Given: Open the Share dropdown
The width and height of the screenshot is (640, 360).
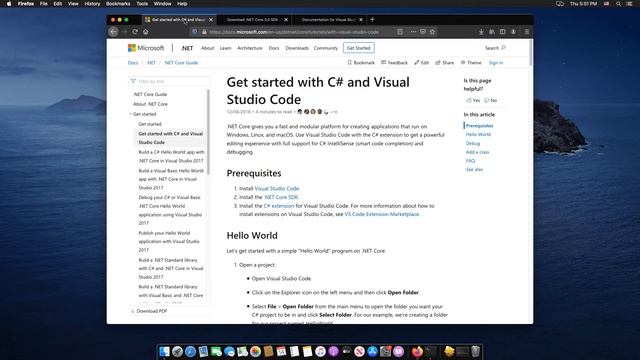Looking at the screenshot, I should [444, 63].
